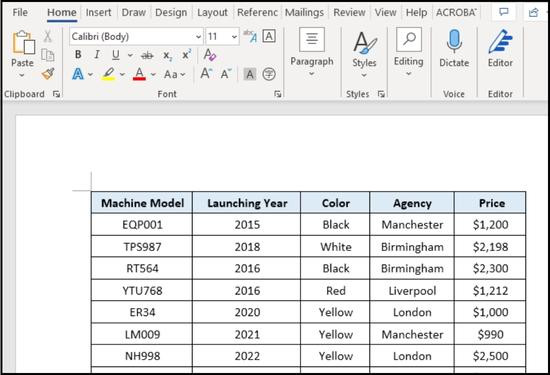Switch to the Help tab
The height and width of the screenshot is (375, 550).
[416, 13]
